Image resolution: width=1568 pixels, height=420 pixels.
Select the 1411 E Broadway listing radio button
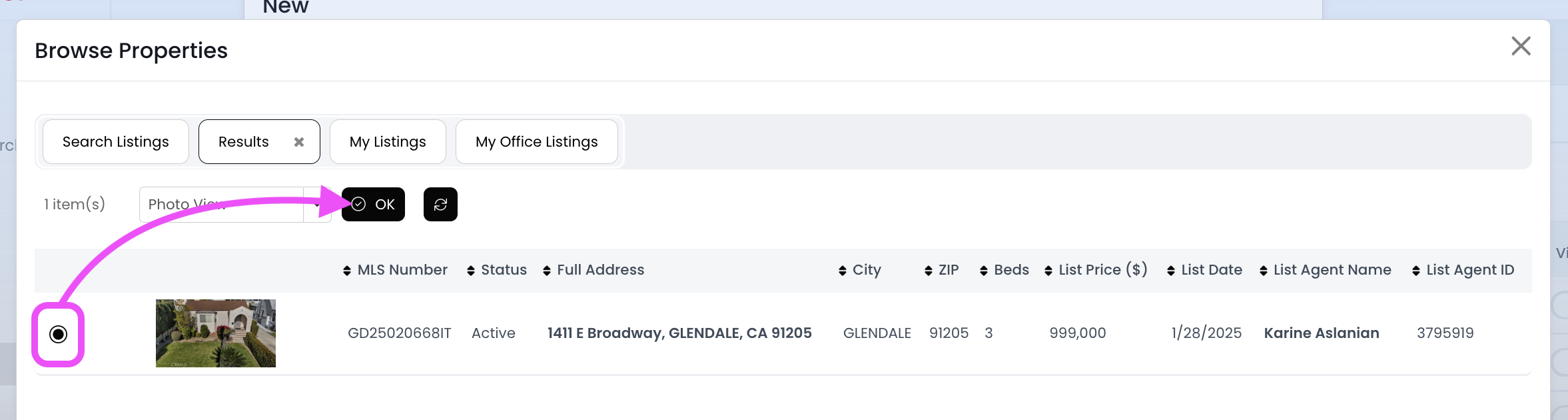(x=59, y=334)
